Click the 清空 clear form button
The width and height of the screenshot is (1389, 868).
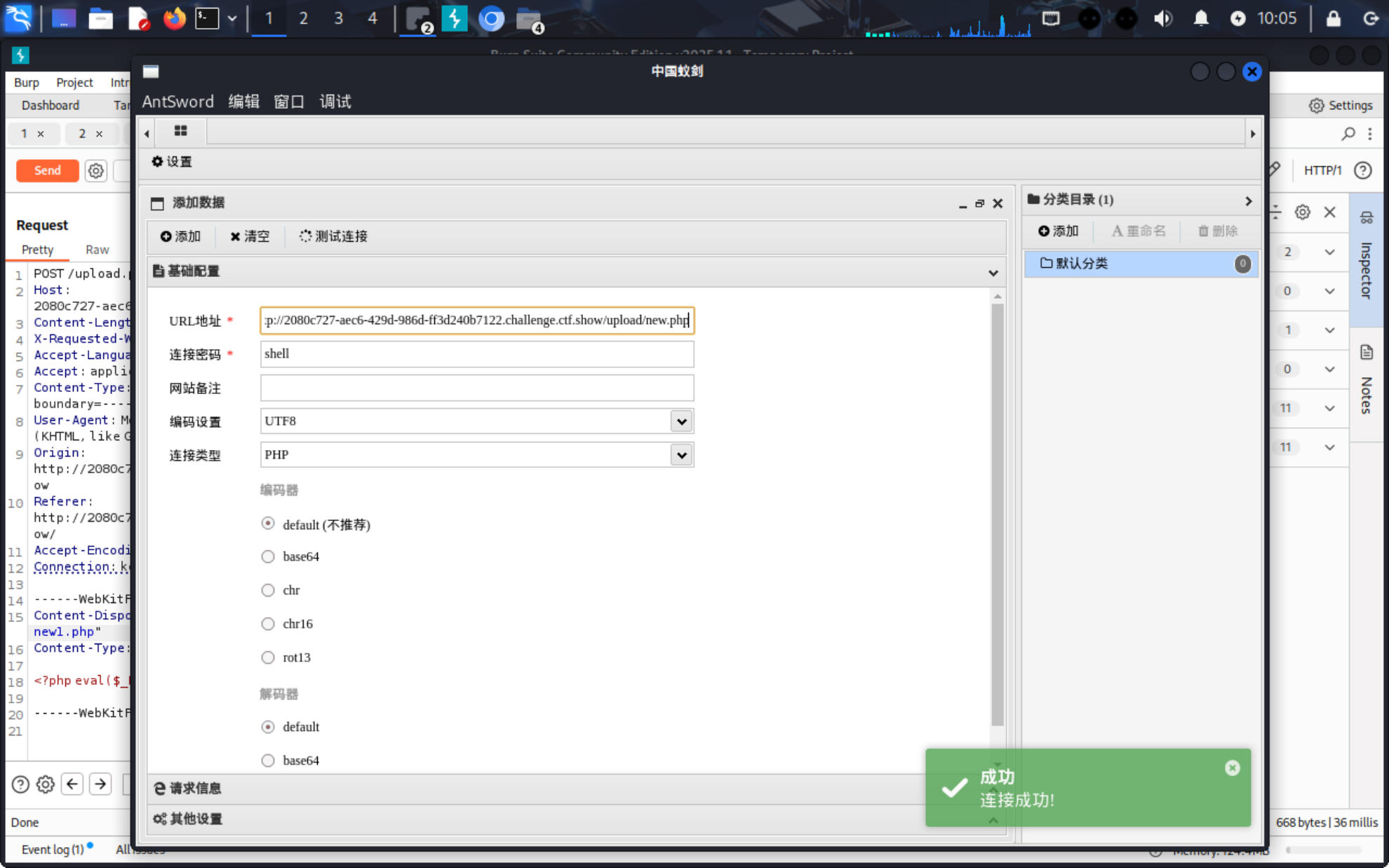250,236
